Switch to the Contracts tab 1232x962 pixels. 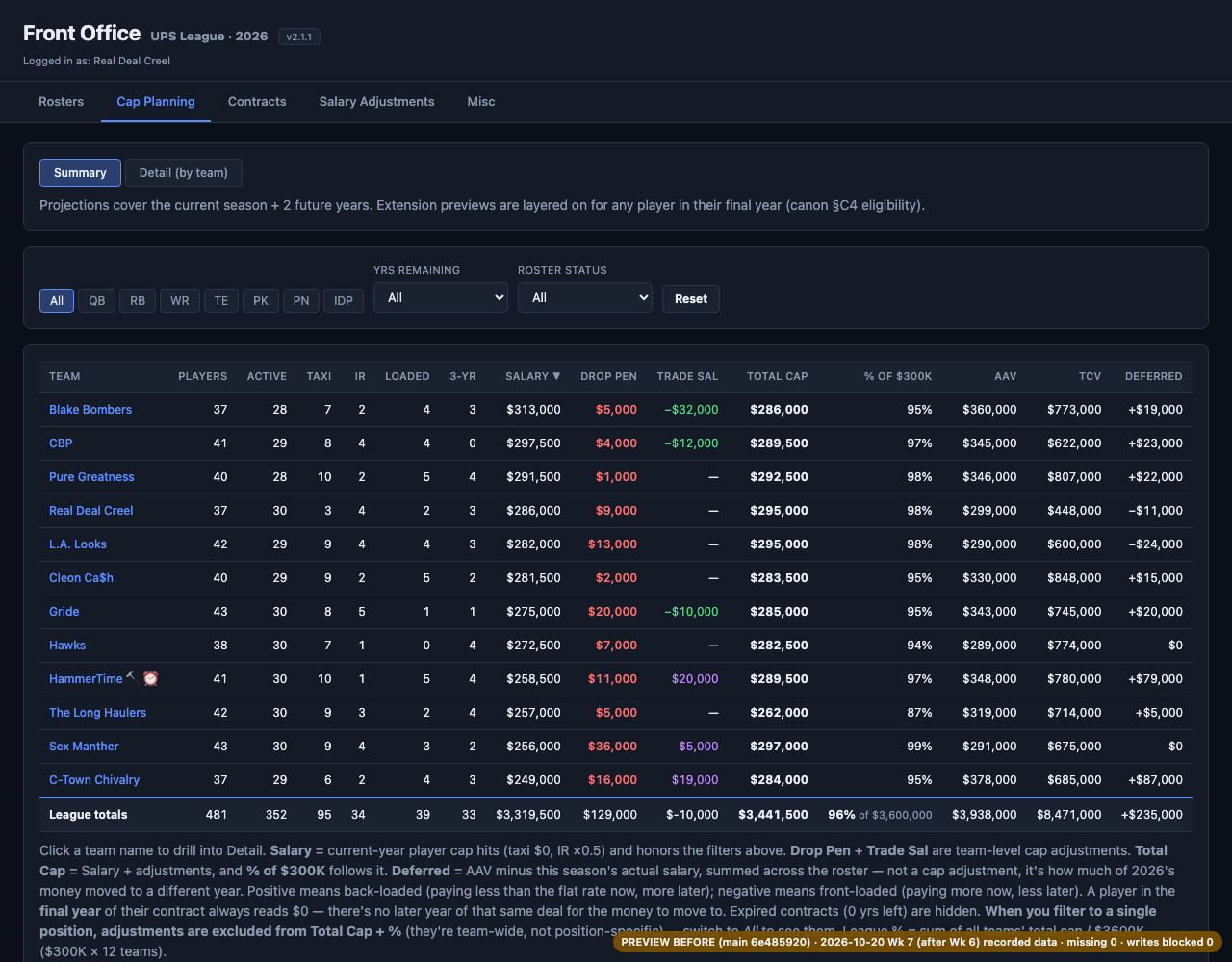tap(257, 101)
